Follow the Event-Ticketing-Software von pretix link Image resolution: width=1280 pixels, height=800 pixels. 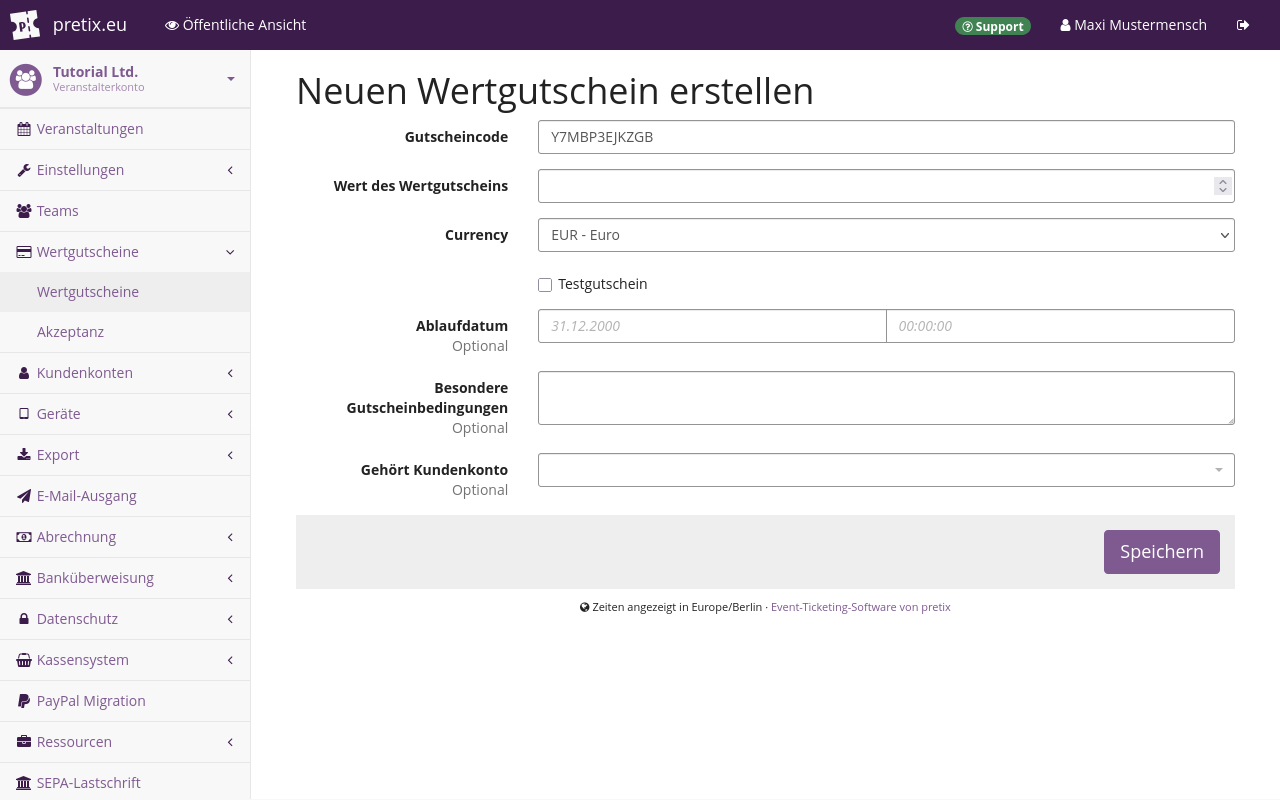[x=861, y=607]
